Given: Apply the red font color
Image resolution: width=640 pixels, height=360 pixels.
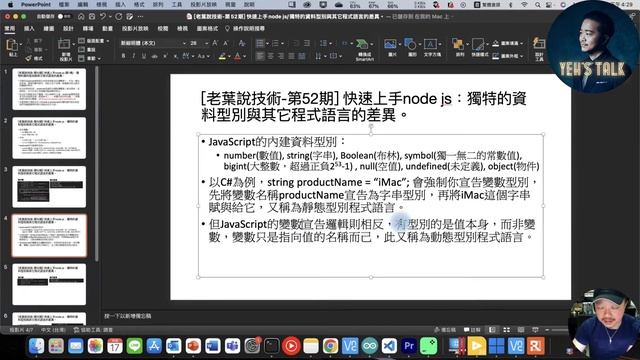Looking at the screenshot, I should (x=237, y=56).
